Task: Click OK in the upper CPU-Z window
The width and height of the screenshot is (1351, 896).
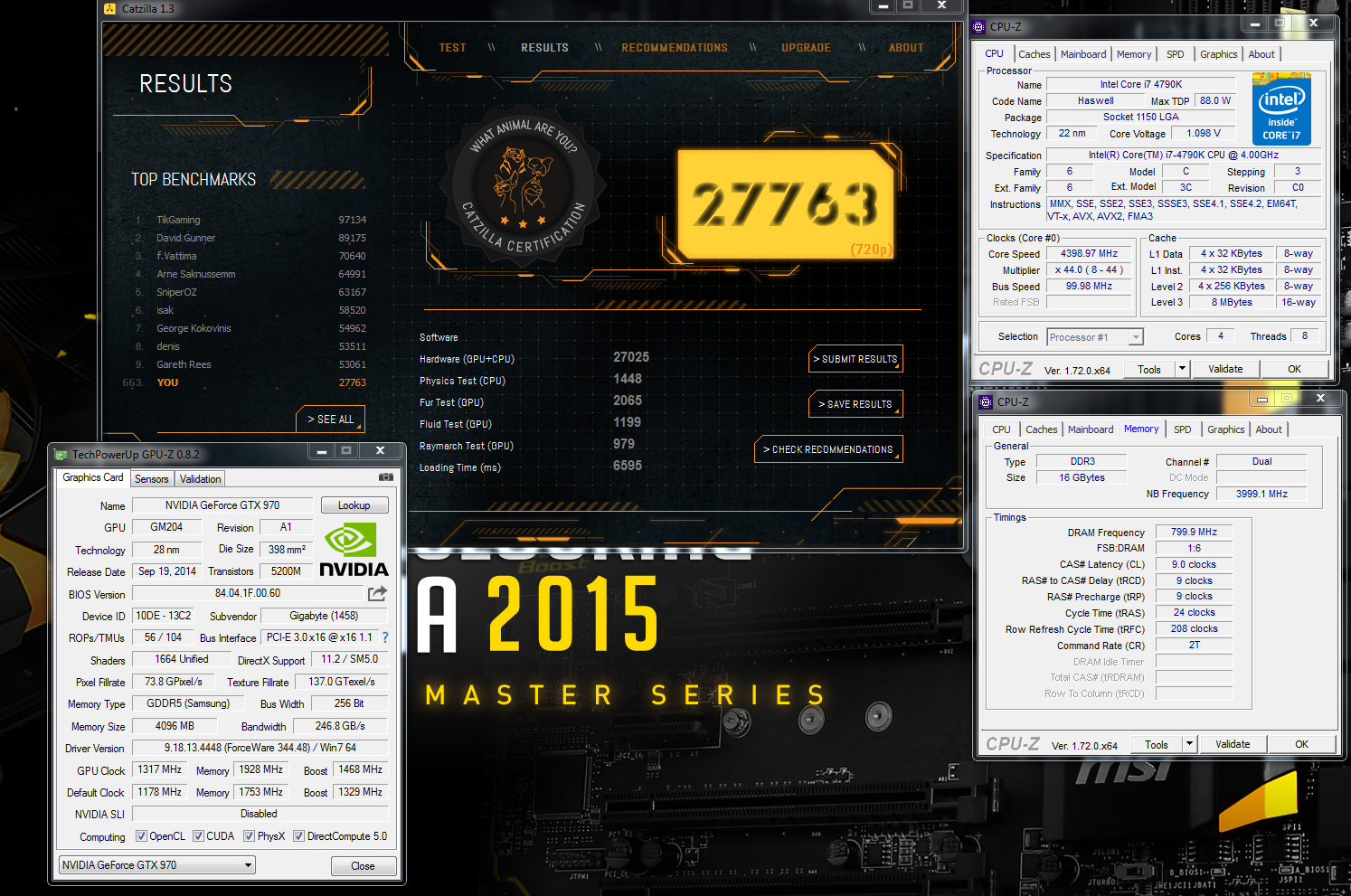Action: coord(1294,369)
